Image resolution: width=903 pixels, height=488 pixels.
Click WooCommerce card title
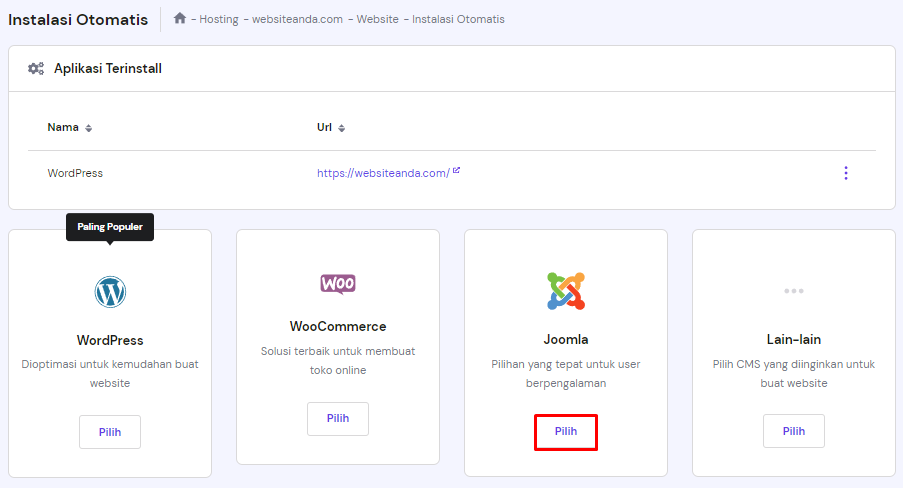click(x=338, y=326)
